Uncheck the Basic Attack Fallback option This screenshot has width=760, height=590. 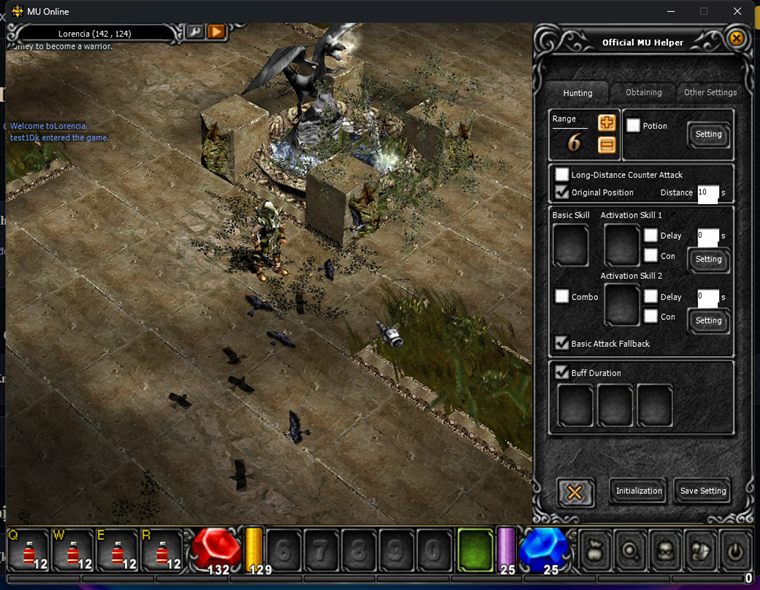click(562, 343)
